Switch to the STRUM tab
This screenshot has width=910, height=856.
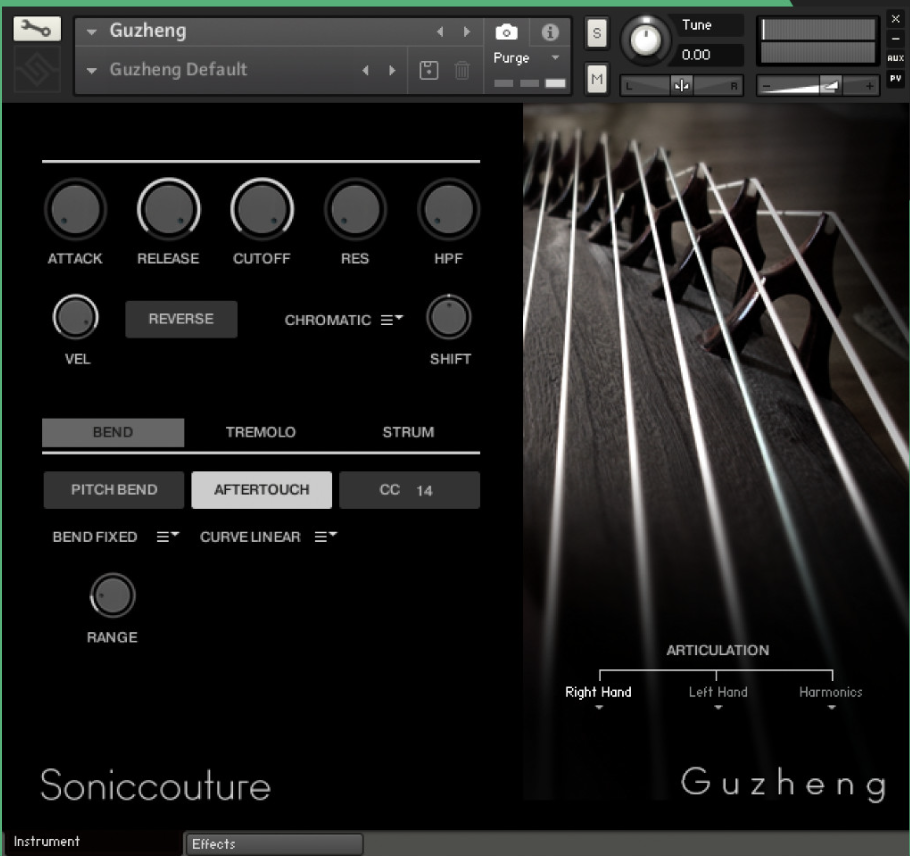(x=408, y=432)
